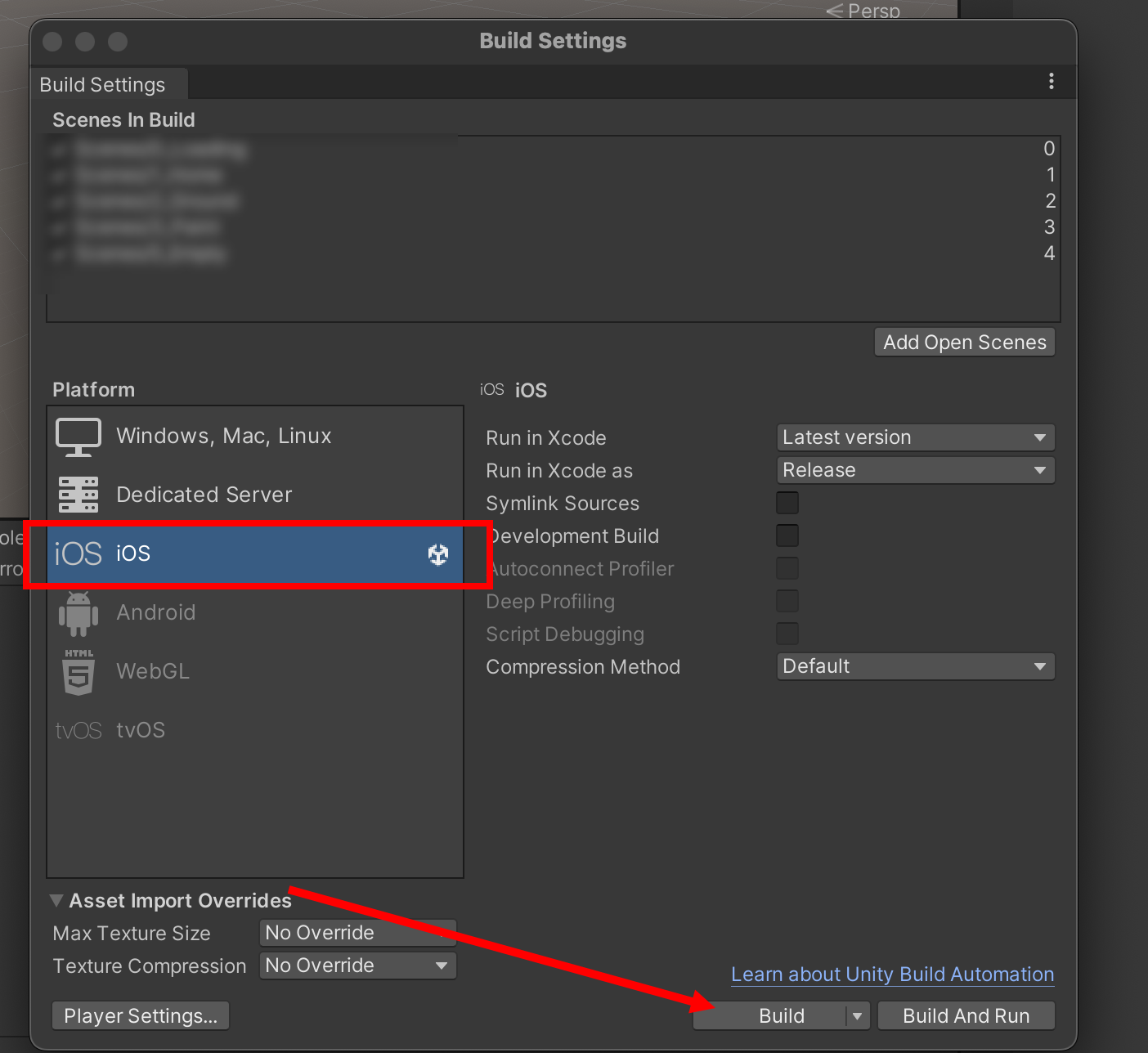Image resolution: width=1148 pixels, height=1053 pixels.
Task: Open the Max Texture Size override dropdown
Action: [x=358, y=933]
